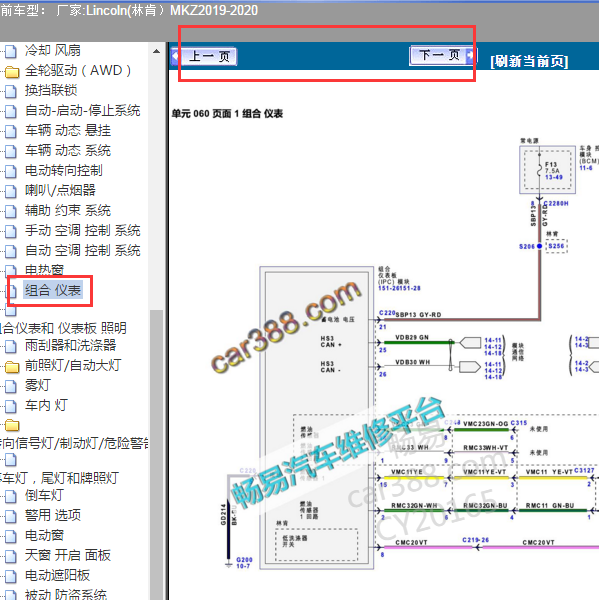Click the tree panel scrollbar thumb
This screenshot has width=599, height=600.
(156, 455)
